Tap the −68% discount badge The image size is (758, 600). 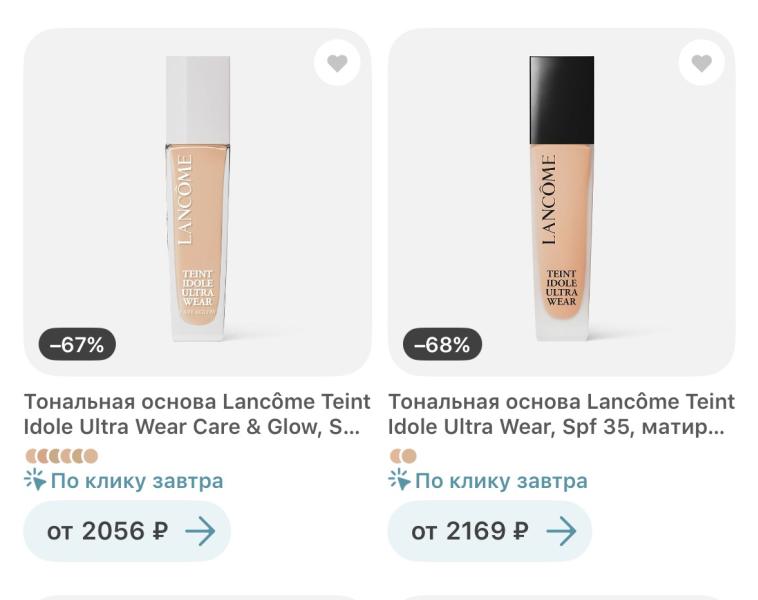pyautogui.click(x=442, y=344)
